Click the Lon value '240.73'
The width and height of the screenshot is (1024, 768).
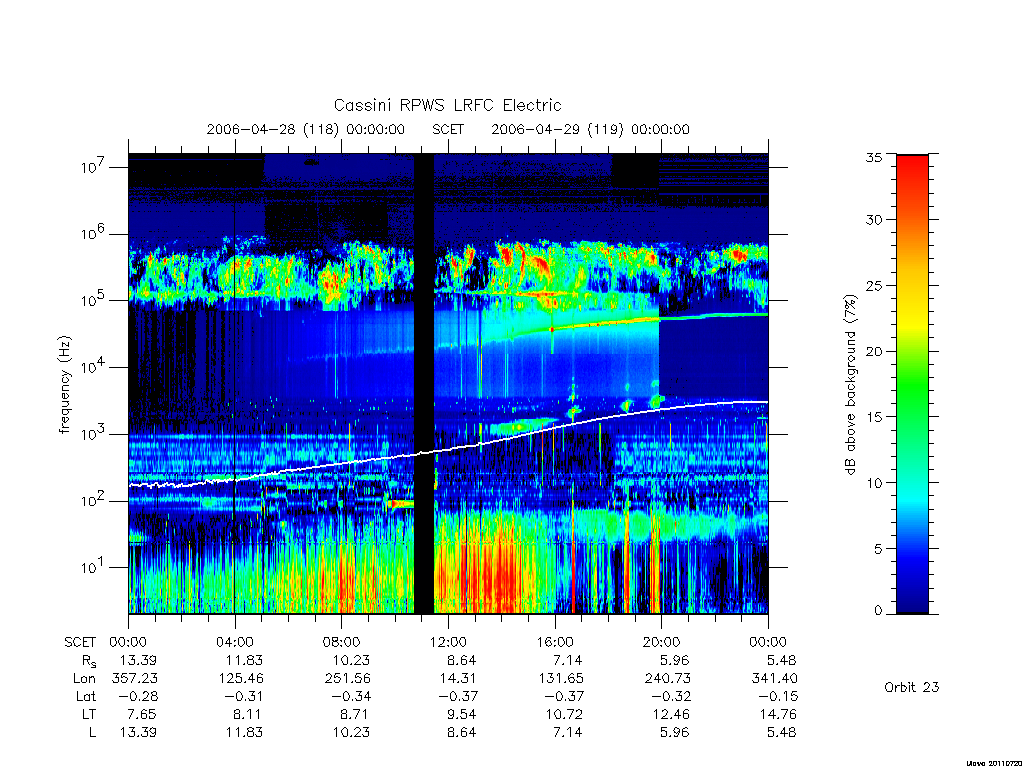coord(667,679)
